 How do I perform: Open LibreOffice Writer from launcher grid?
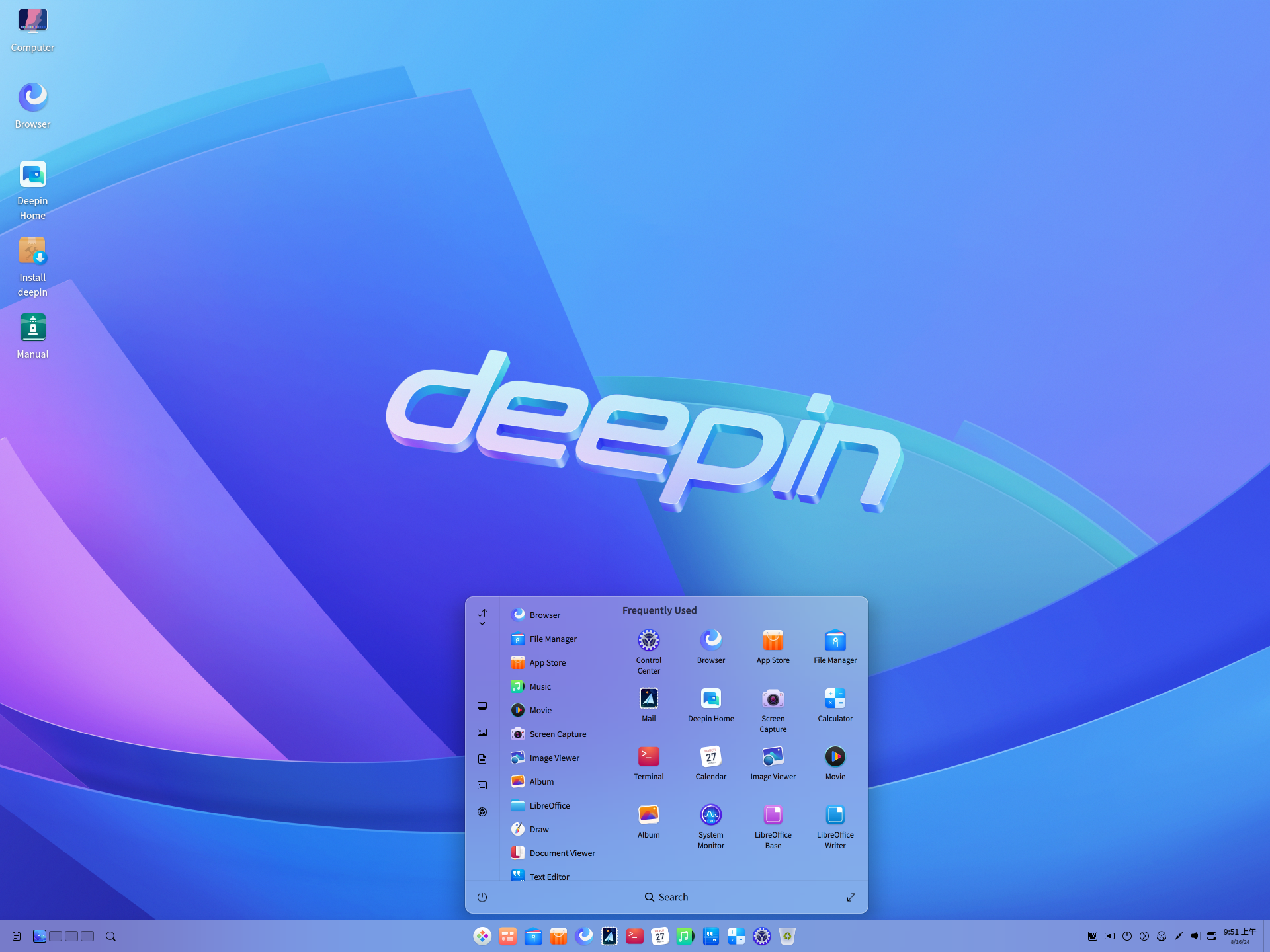pyautogui.click(x=835, y=826)
